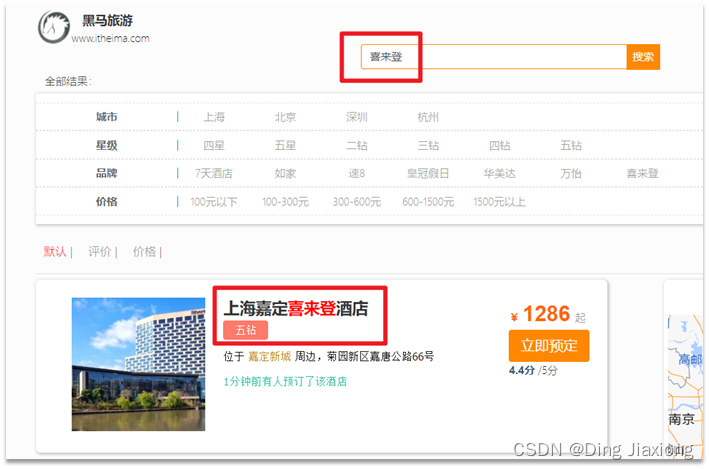Click the orange 搜索 button
Viewport: 709px width, 469px height.
click(643, 57)
